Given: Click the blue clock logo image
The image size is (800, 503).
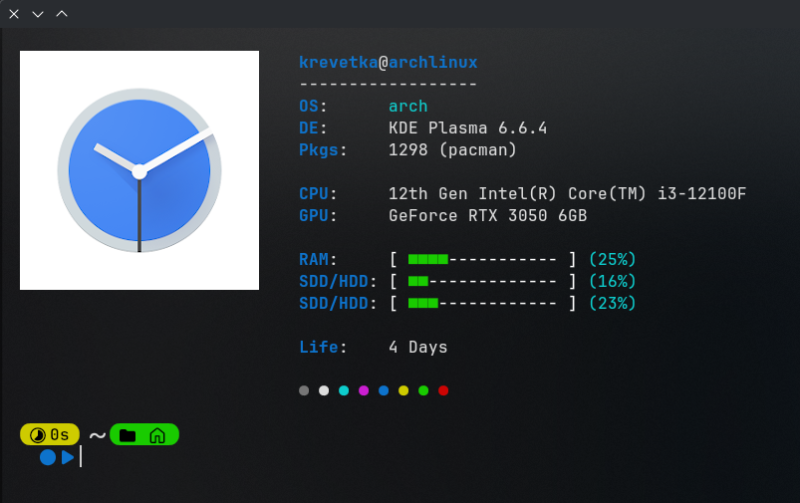Looking at the screenshot, I should coord(139,170).
